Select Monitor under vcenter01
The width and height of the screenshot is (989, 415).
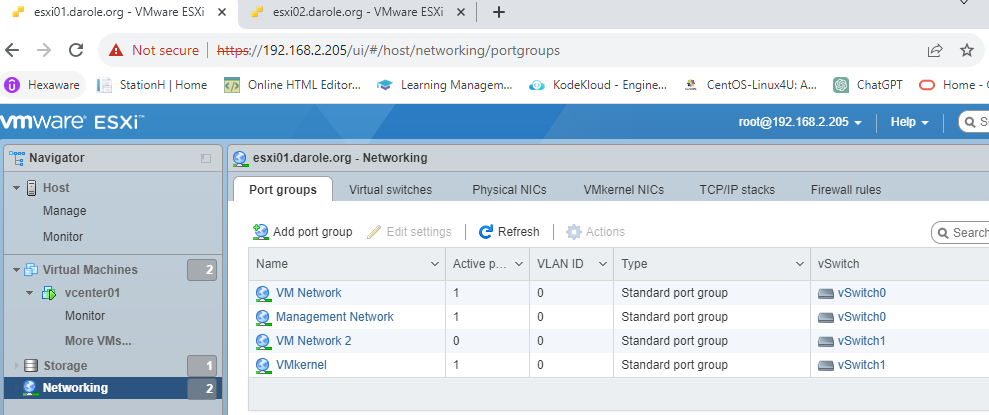pos(85,315)
